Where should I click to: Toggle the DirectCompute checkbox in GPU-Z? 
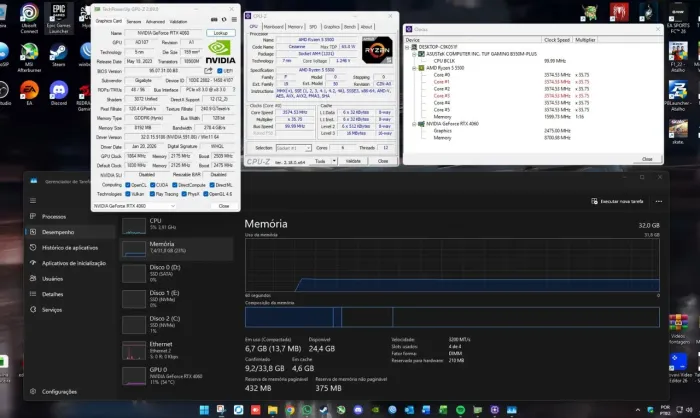pos(175,185)
